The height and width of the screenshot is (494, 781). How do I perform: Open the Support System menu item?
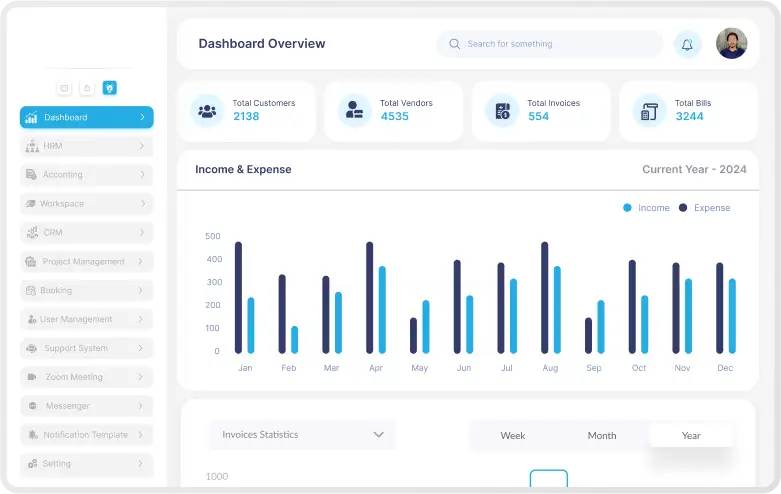tap(86, 348)
